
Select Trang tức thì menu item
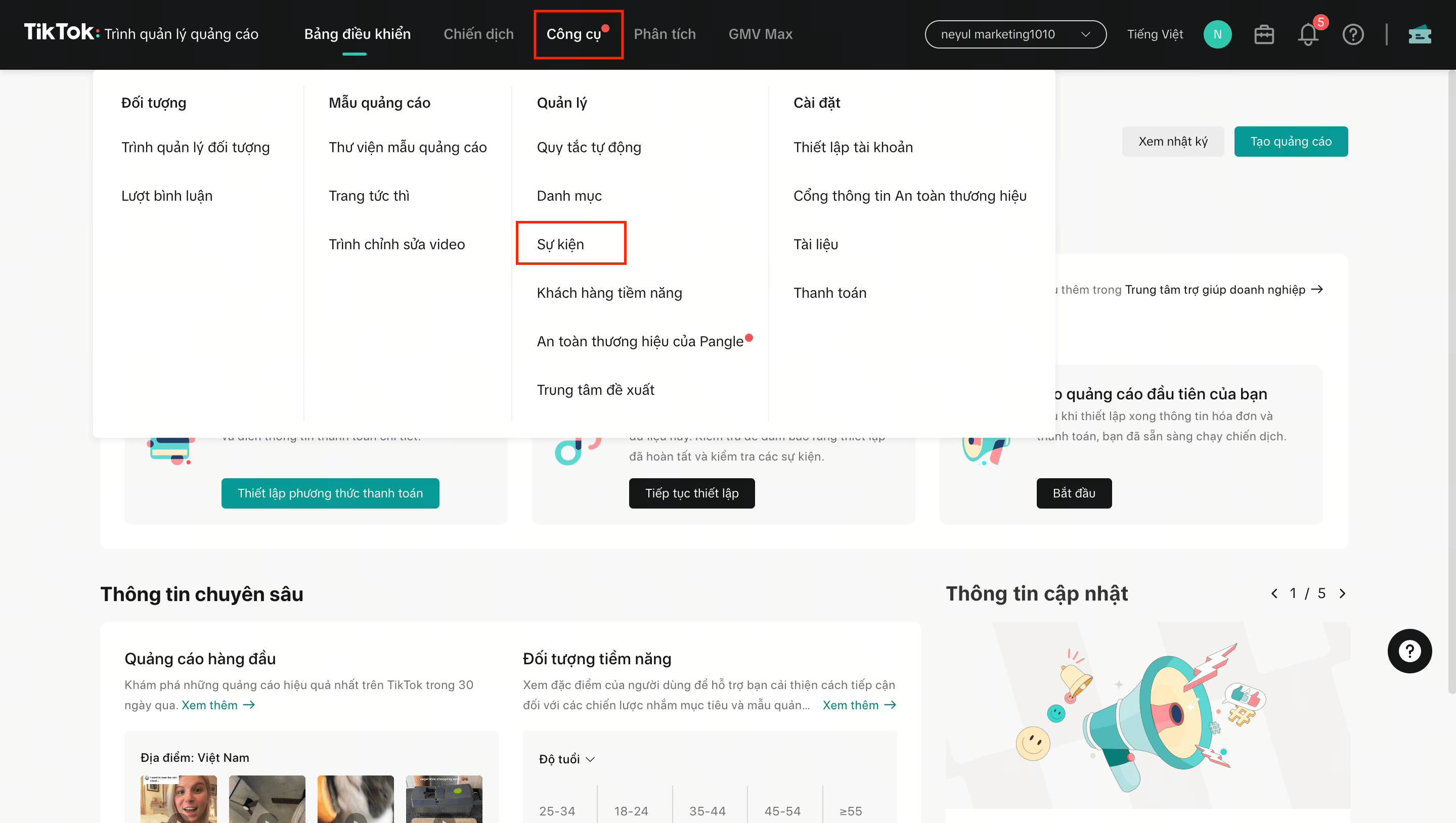(x=369, y=196)
